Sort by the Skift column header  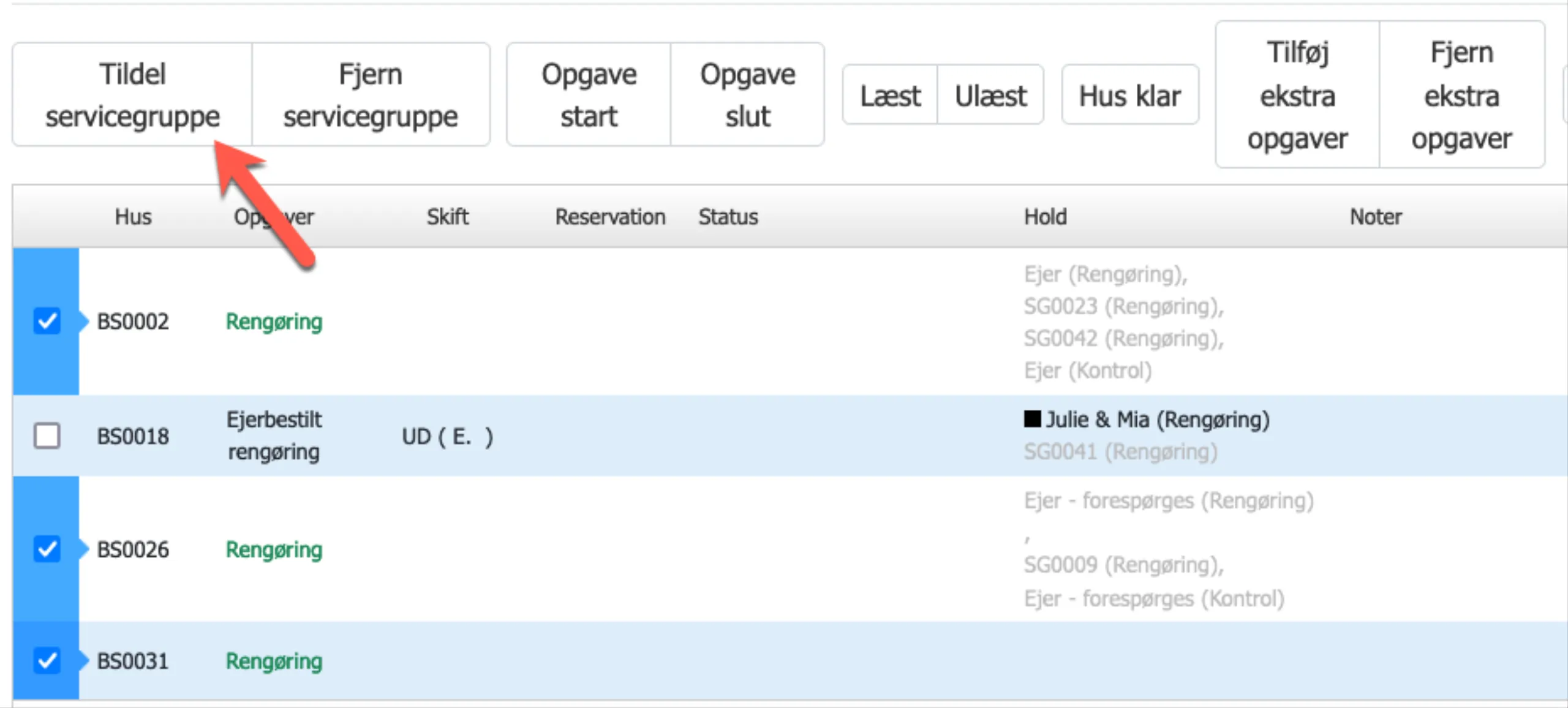[447, 217]
